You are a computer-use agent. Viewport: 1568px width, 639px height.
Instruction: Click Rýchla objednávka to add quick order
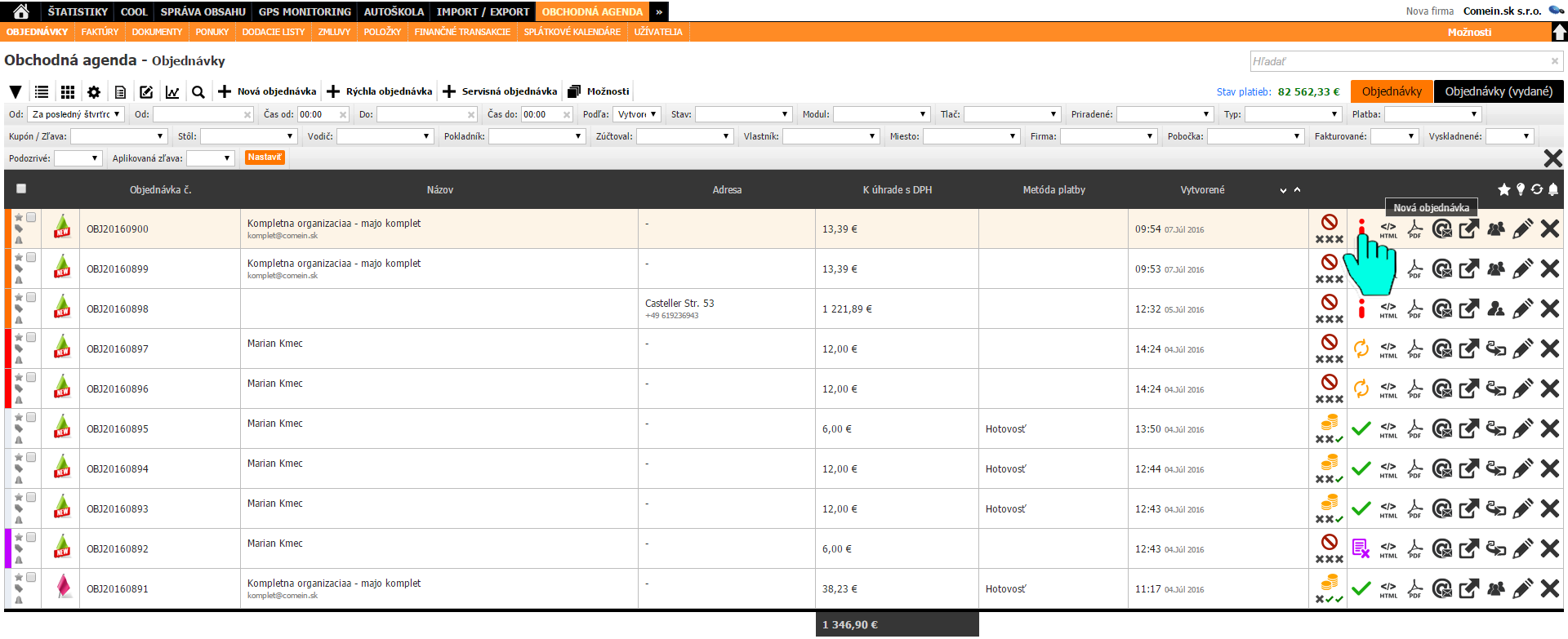(x=380, y=91)
